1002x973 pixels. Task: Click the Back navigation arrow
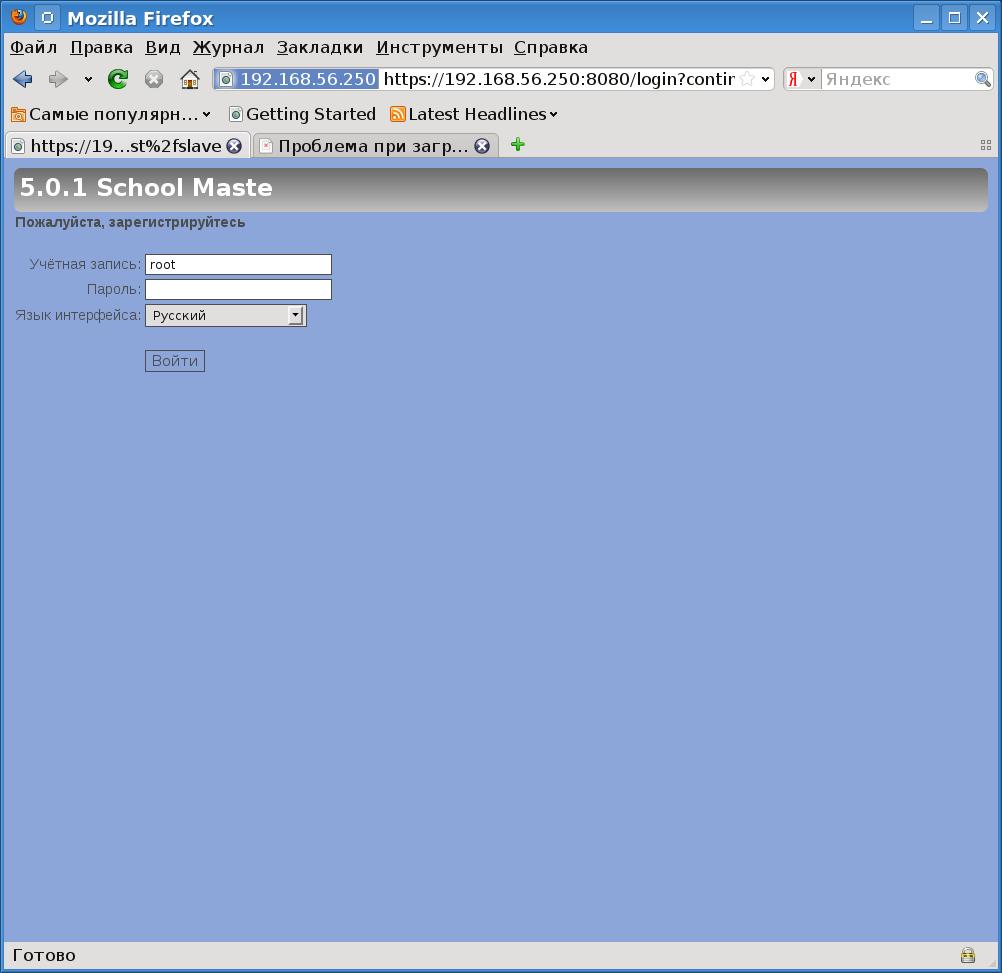tap(23, 79)
